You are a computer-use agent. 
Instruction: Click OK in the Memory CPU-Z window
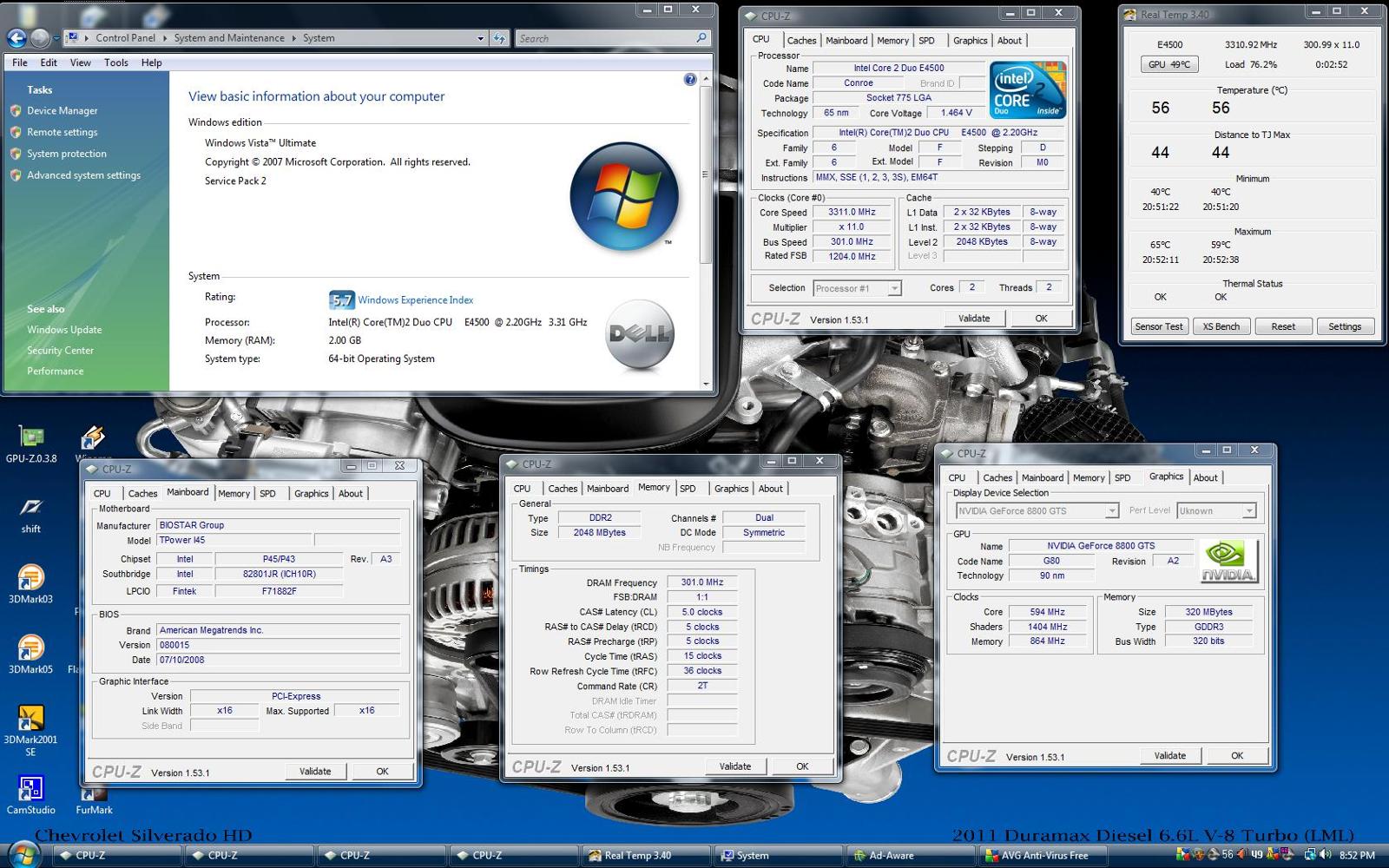click(x=802, y=766)
